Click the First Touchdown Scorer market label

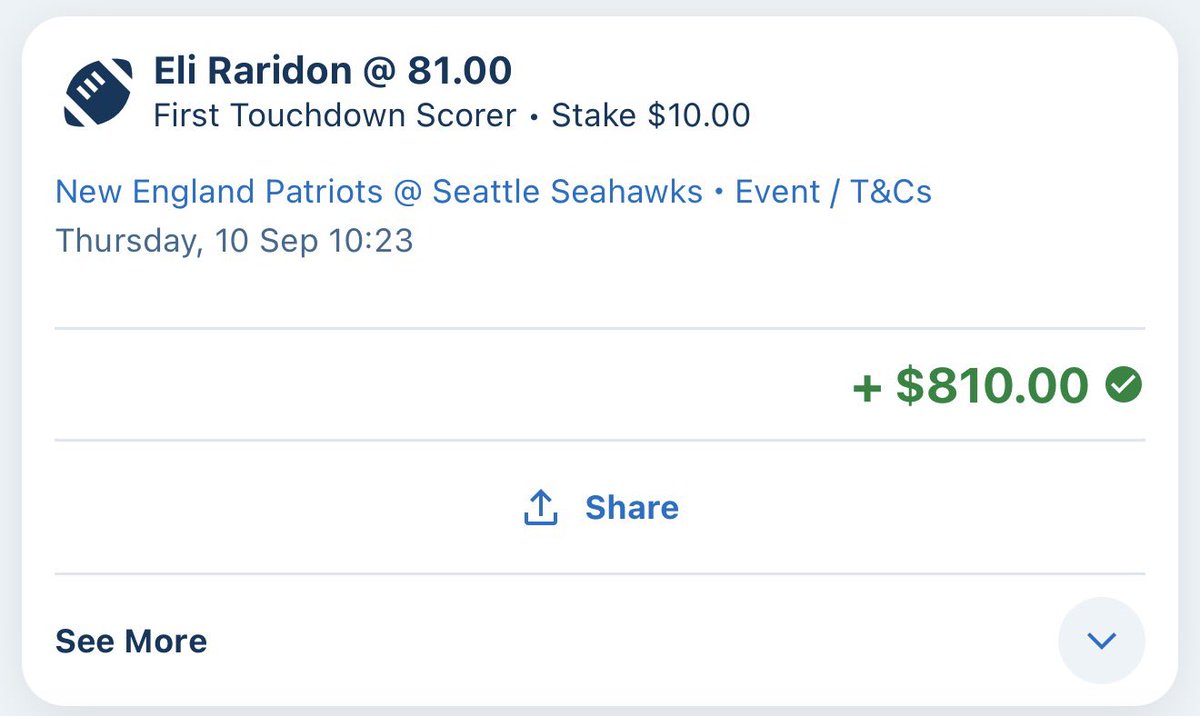click(x=334, y=116)
